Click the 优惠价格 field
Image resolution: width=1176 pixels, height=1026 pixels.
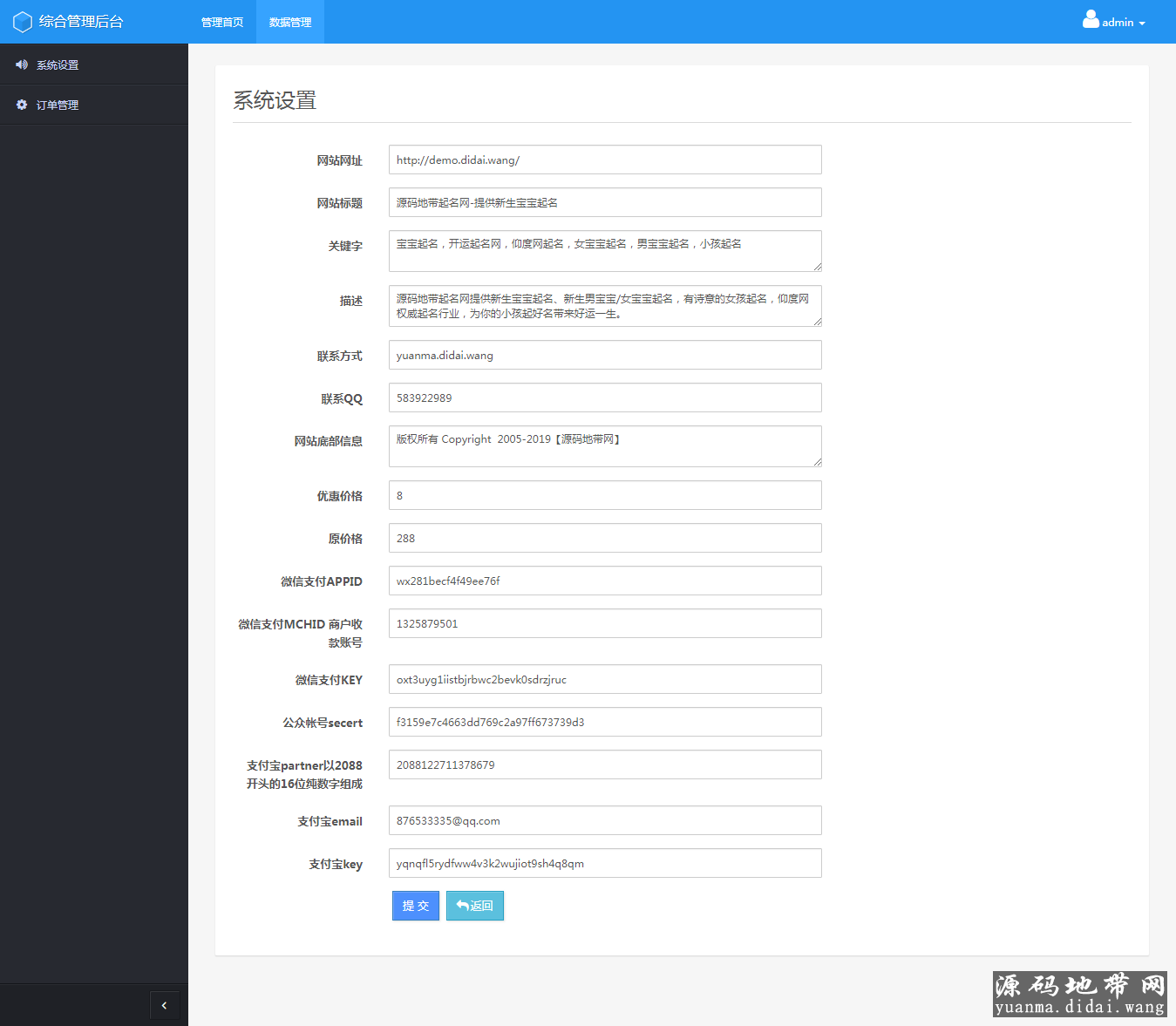click(605, 495)
